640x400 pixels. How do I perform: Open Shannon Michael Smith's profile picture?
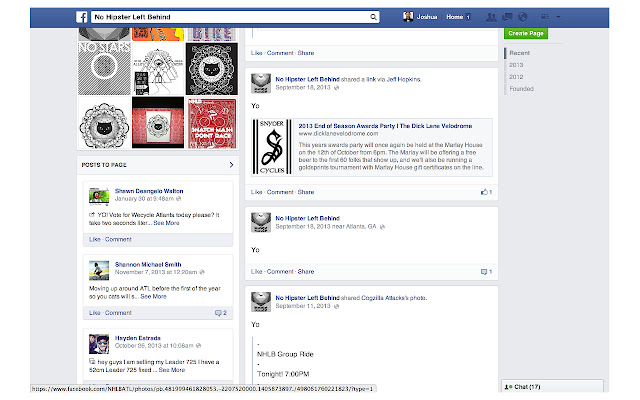pyautogui.click(x=99, y=270)
